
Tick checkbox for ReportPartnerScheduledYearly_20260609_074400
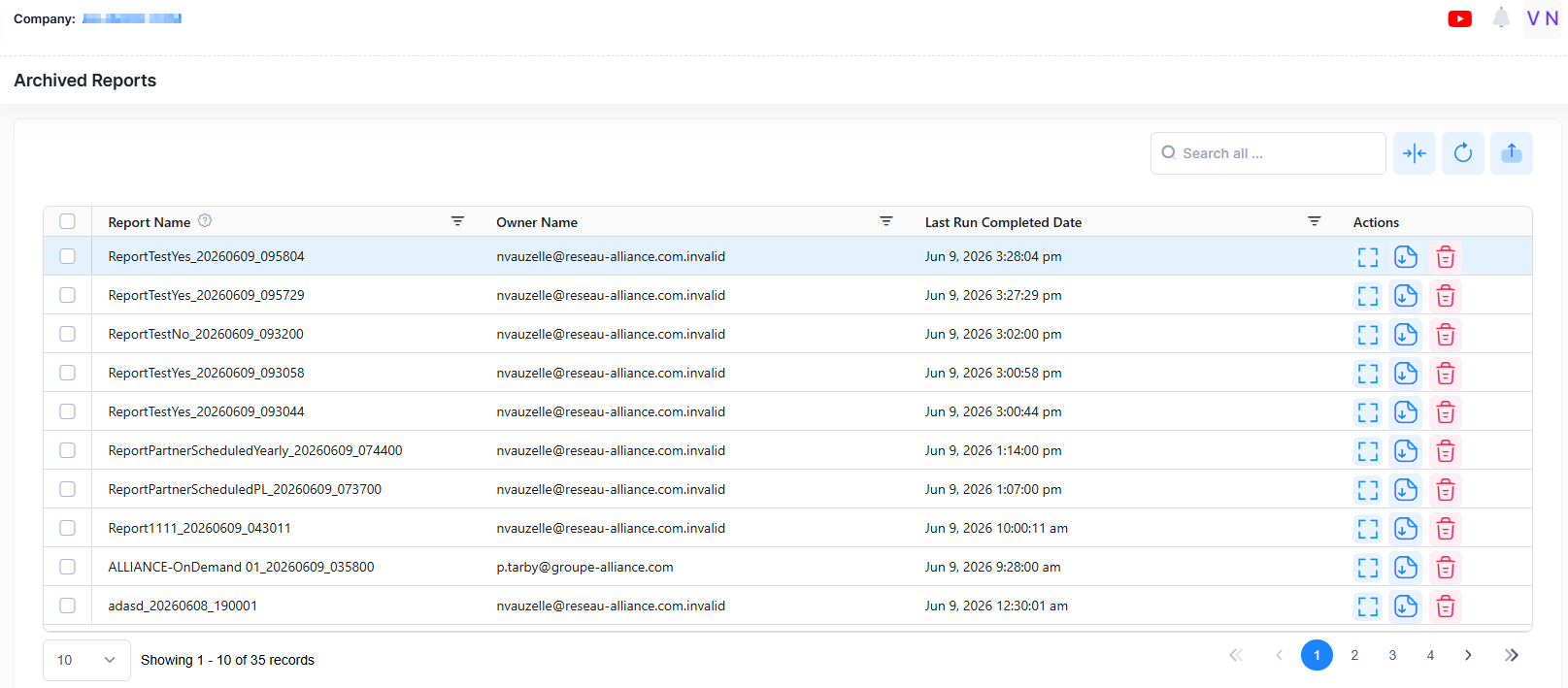(x=67, y=450)
